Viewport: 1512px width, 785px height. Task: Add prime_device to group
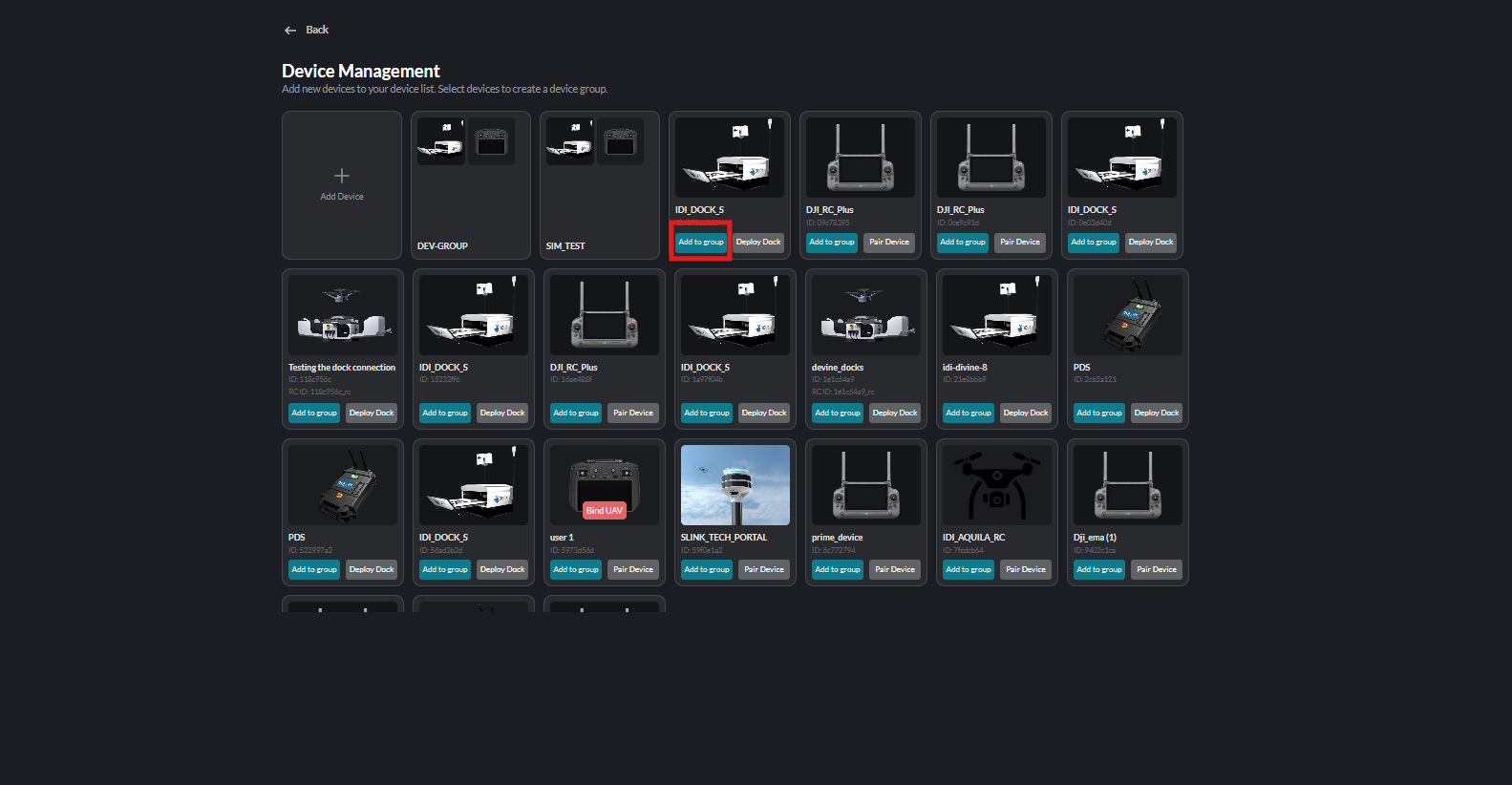pos(838,570)
